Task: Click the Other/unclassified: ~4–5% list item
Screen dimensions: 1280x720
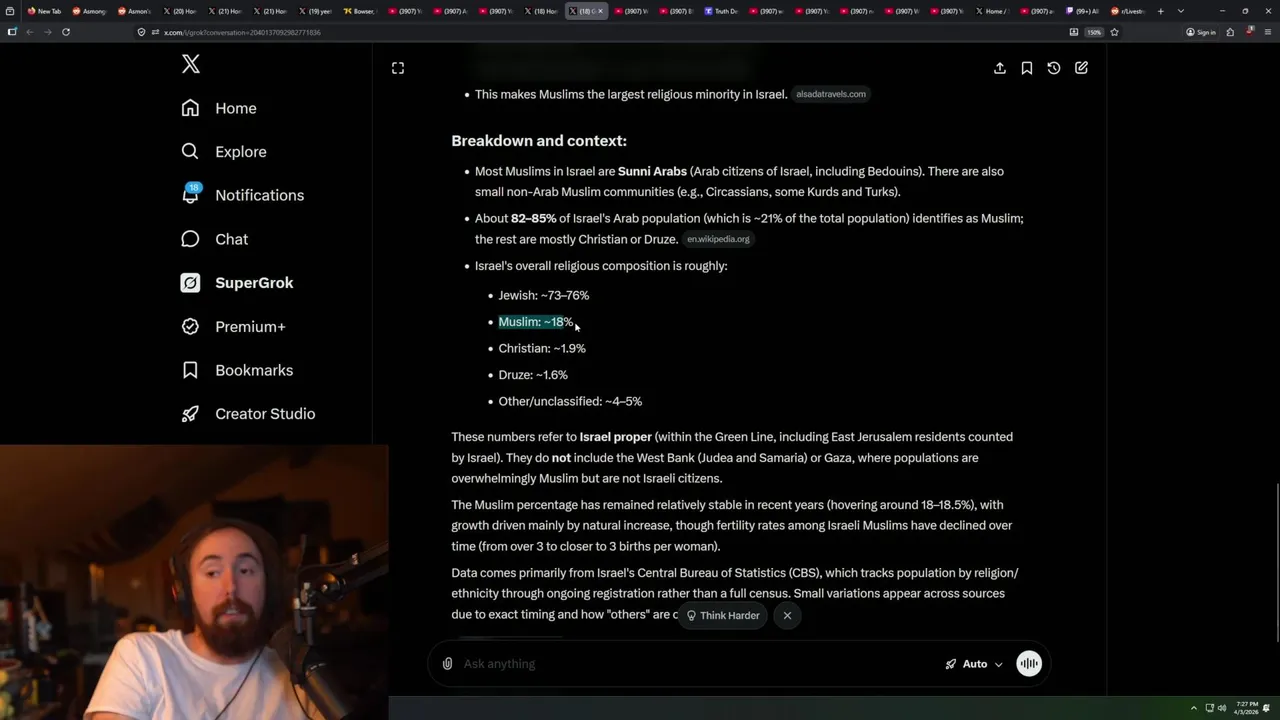Action: [x=570, y=401]
